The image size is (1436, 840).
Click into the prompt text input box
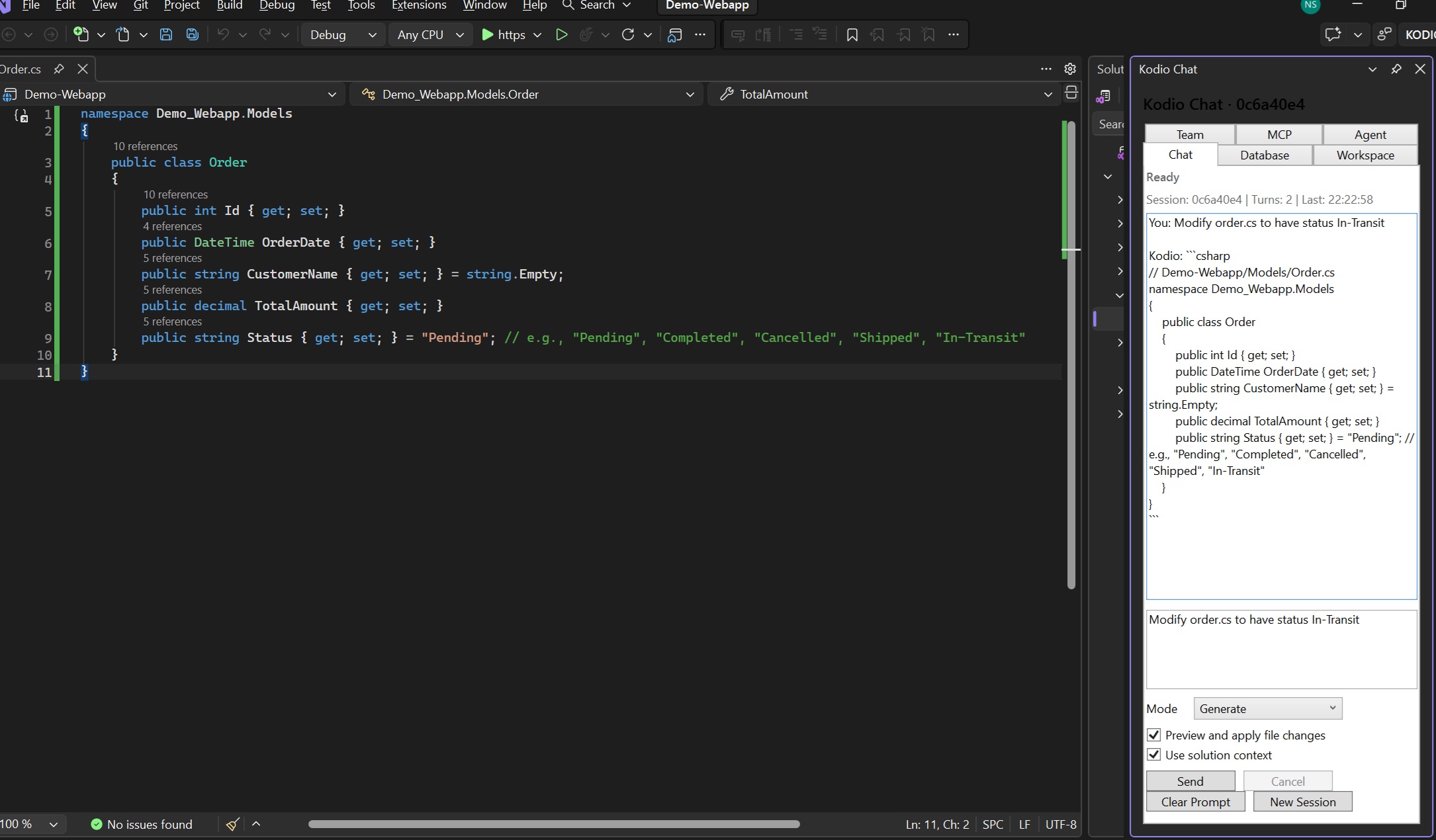(1281, 649)
